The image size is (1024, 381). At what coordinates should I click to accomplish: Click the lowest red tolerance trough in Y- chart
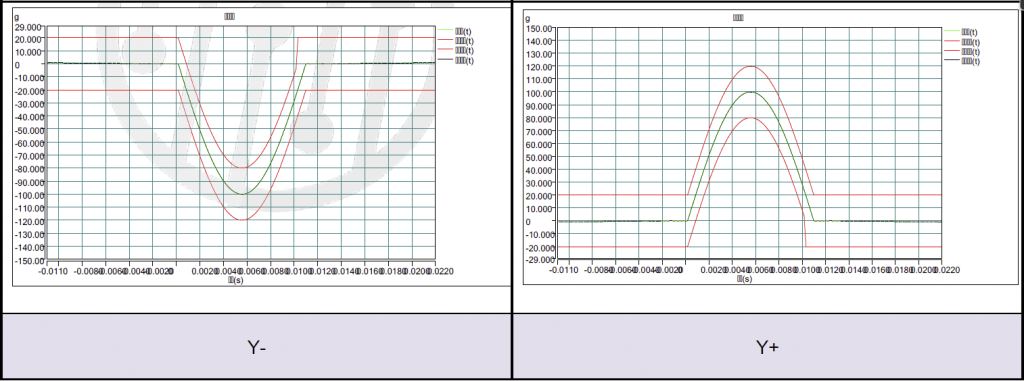click(x=242, y=220)
